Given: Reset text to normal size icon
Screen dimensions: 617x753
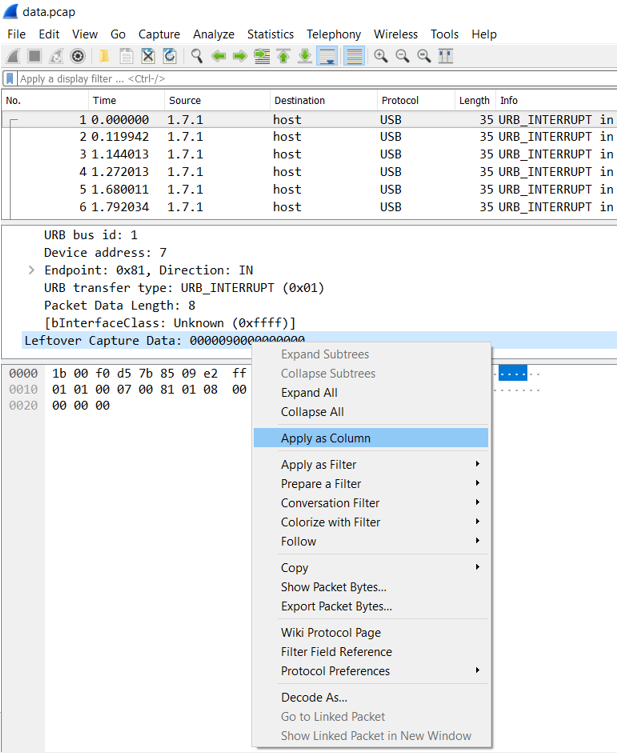Looking at the screenshot, I should point(424,56).
